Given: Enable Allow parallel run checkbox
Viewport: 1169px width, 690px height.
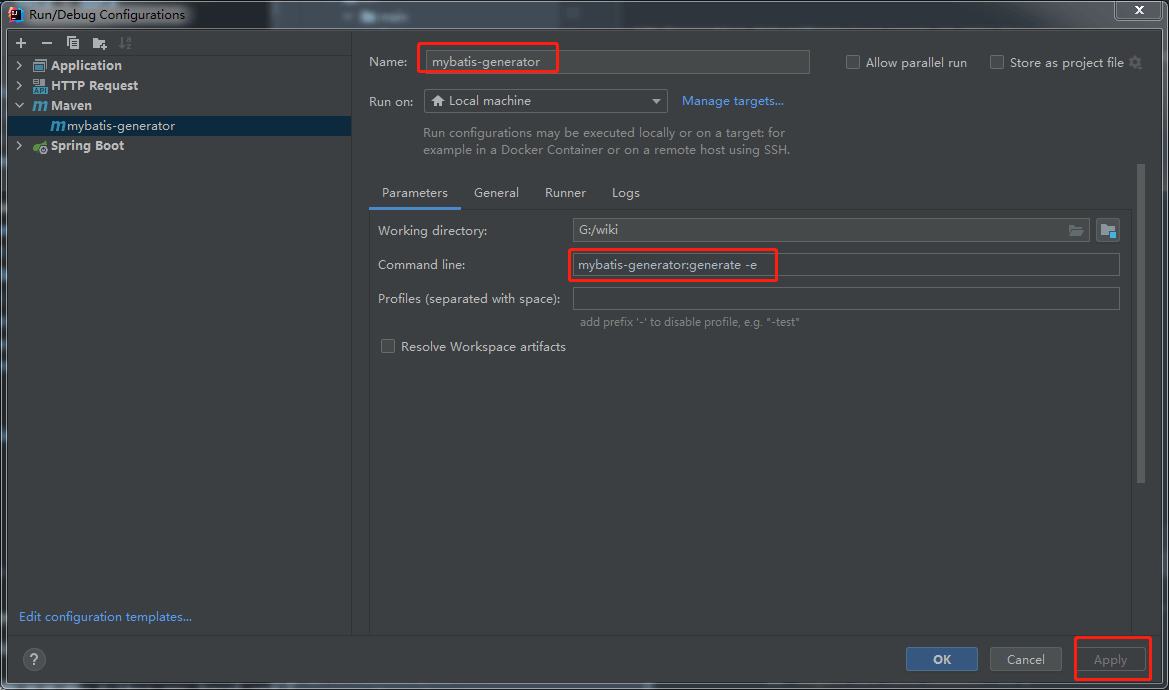Looking at the screenshot, I should (853, 63).
